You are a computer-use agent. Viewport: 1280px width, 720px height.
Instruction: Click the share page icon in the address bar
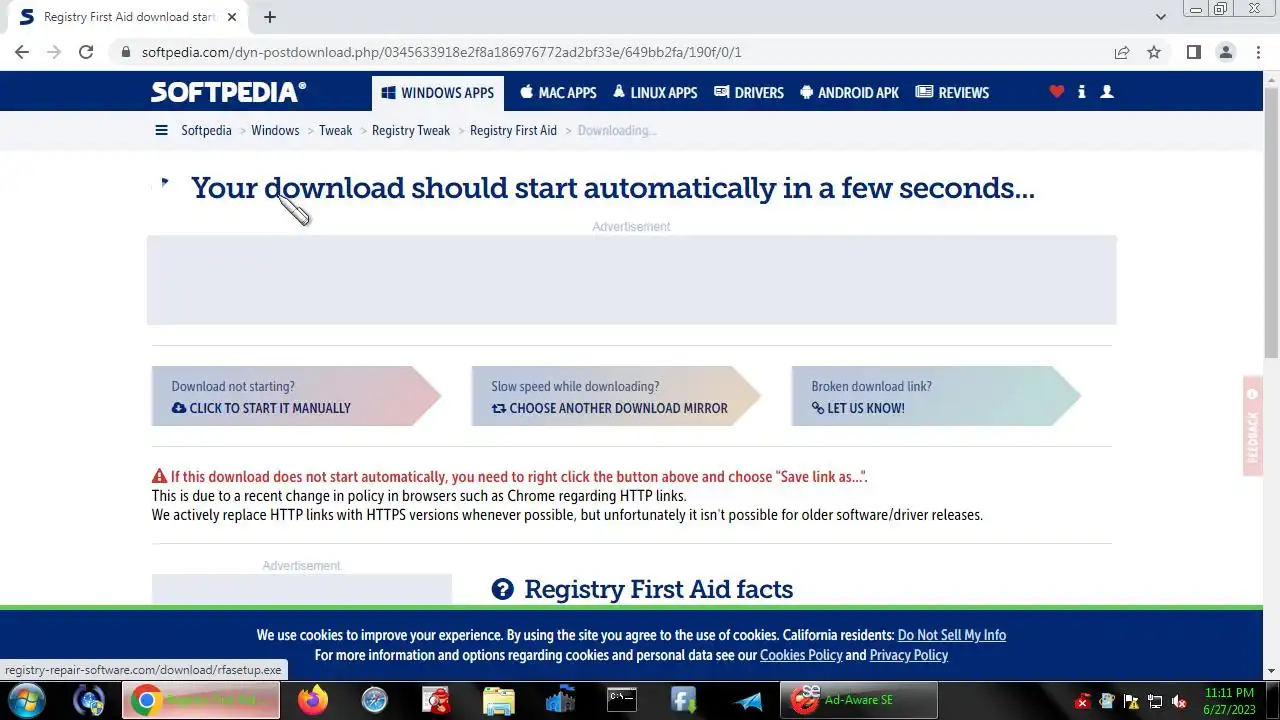[x=1122, y=52]
